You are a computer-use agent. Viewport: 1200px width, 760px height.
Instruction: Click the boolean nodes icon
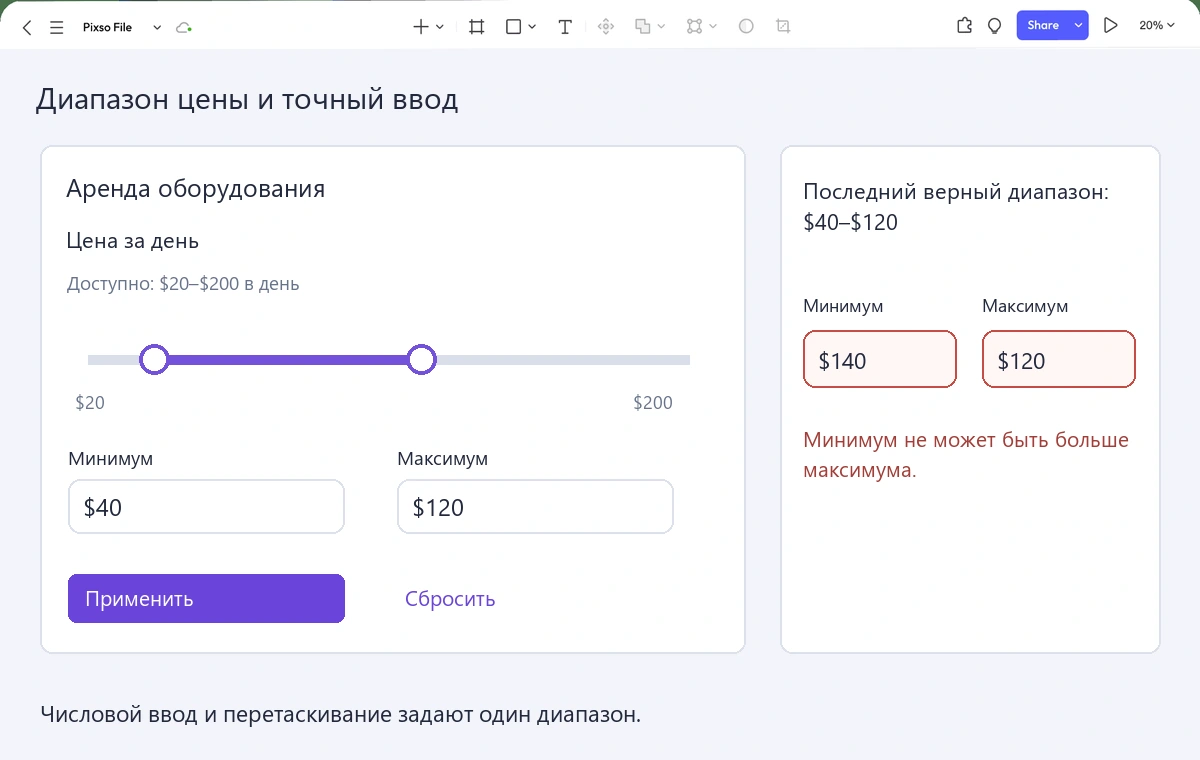(695, 27)
